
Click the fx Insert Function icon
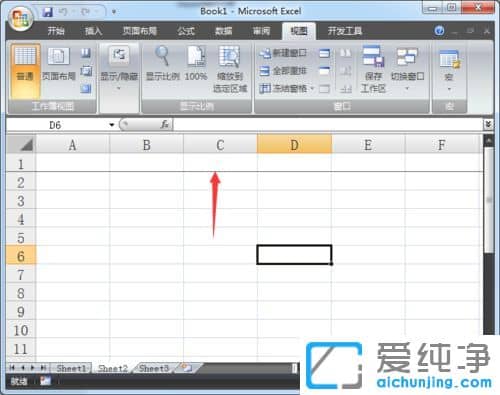164,125
